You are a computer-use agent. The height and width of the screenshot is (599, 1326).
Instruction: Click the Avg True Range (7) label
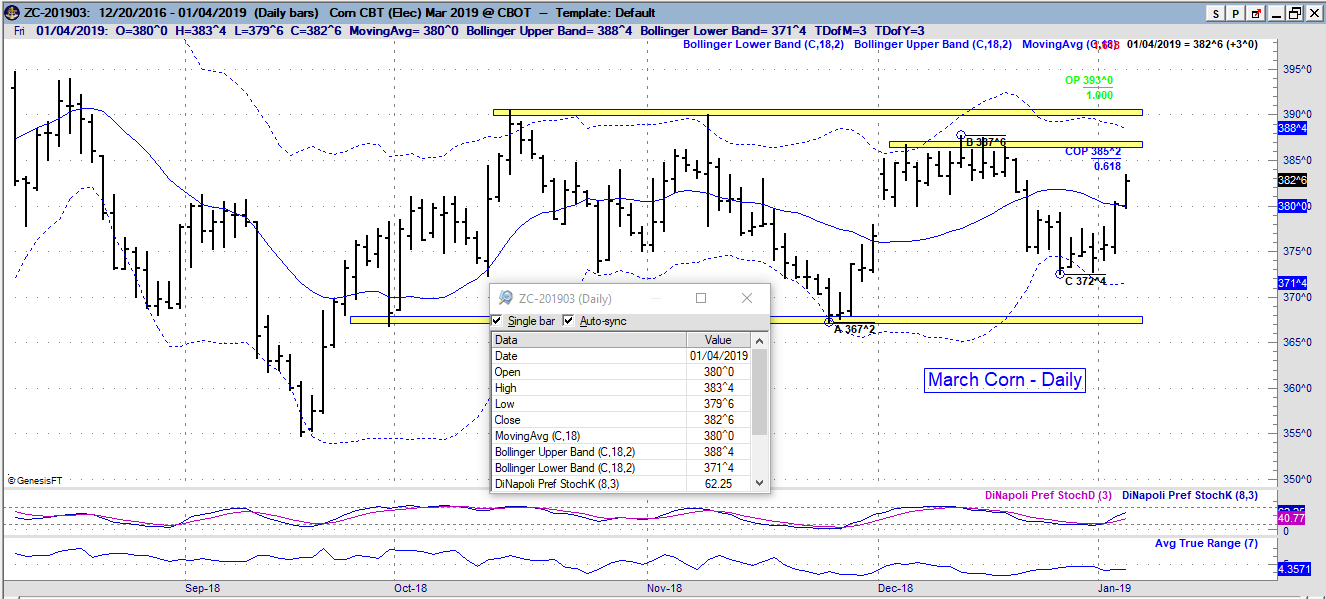click(x=1206, y=544)
